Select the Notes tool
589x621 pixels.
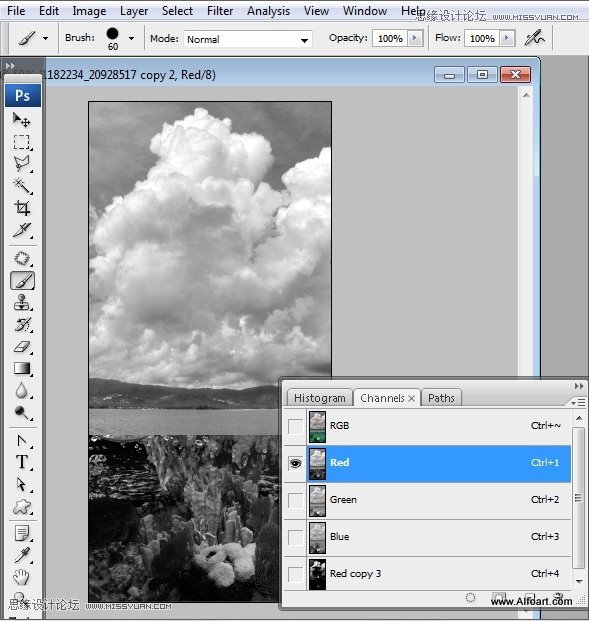point(21,533)
